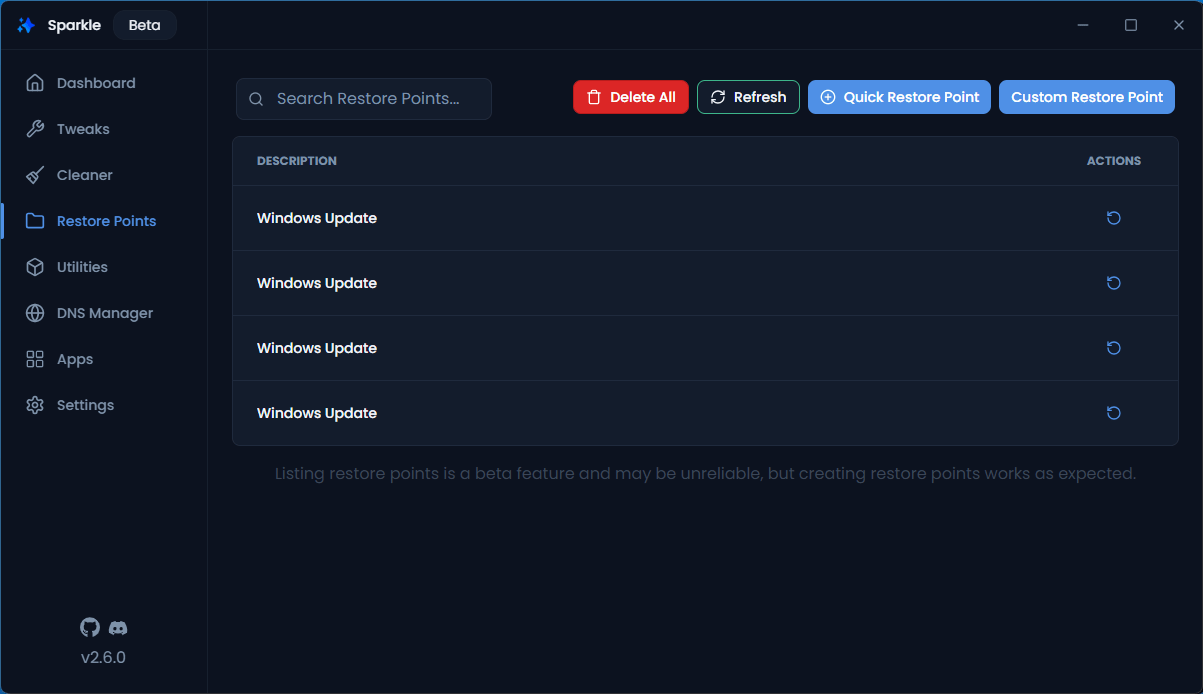Open the Discord icon link
The height and width of the screenshot is (694, 1203).
pos(118,628)
